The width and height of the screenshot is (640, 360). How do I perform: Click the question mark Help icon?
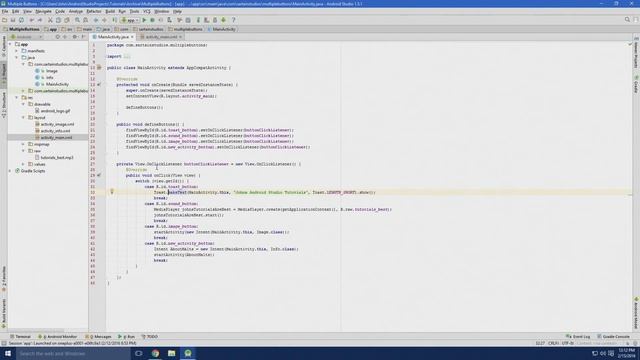[233, 20]
